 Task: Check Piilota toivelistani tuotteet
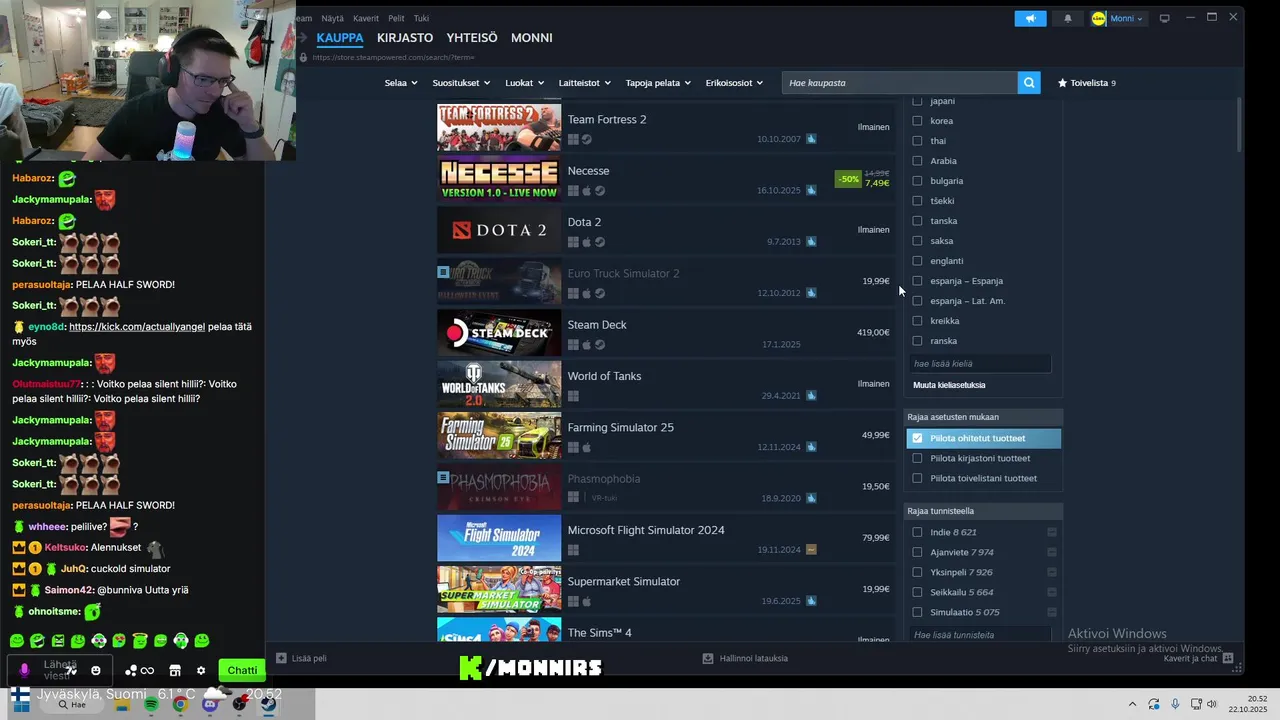point(917,478)
